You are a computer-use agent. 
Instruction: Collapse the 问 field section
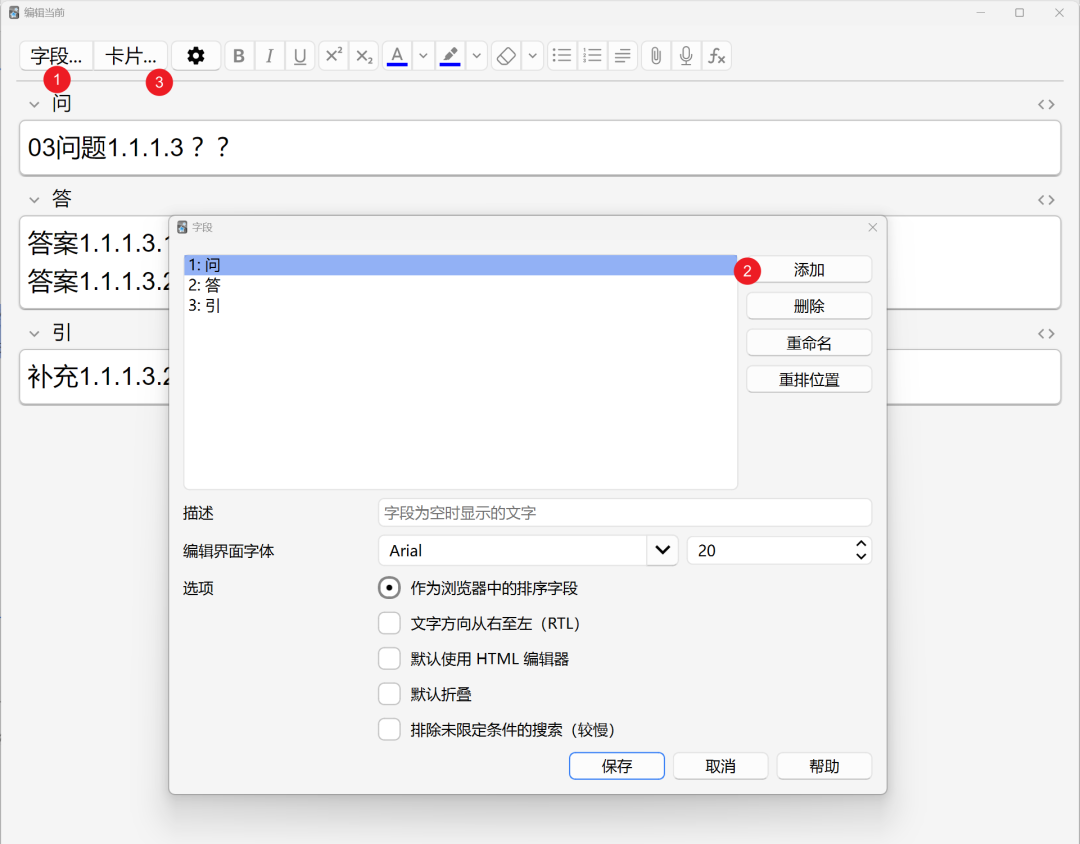[x=34, y=105]
